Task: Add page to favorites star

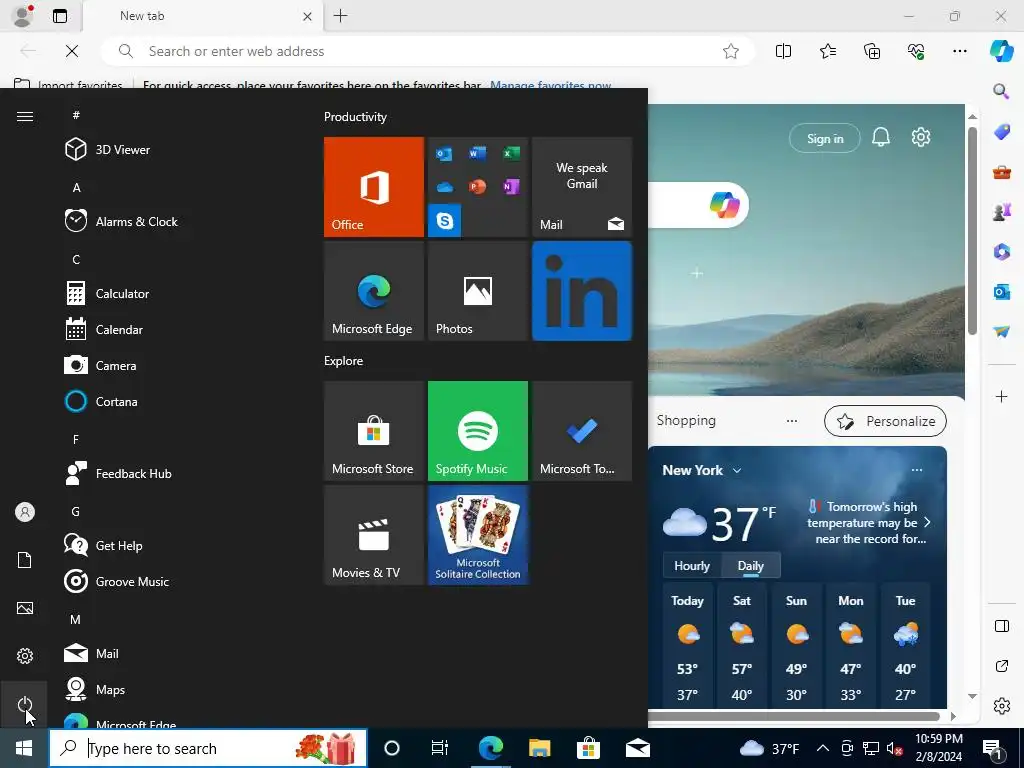Action: (731, 51)
